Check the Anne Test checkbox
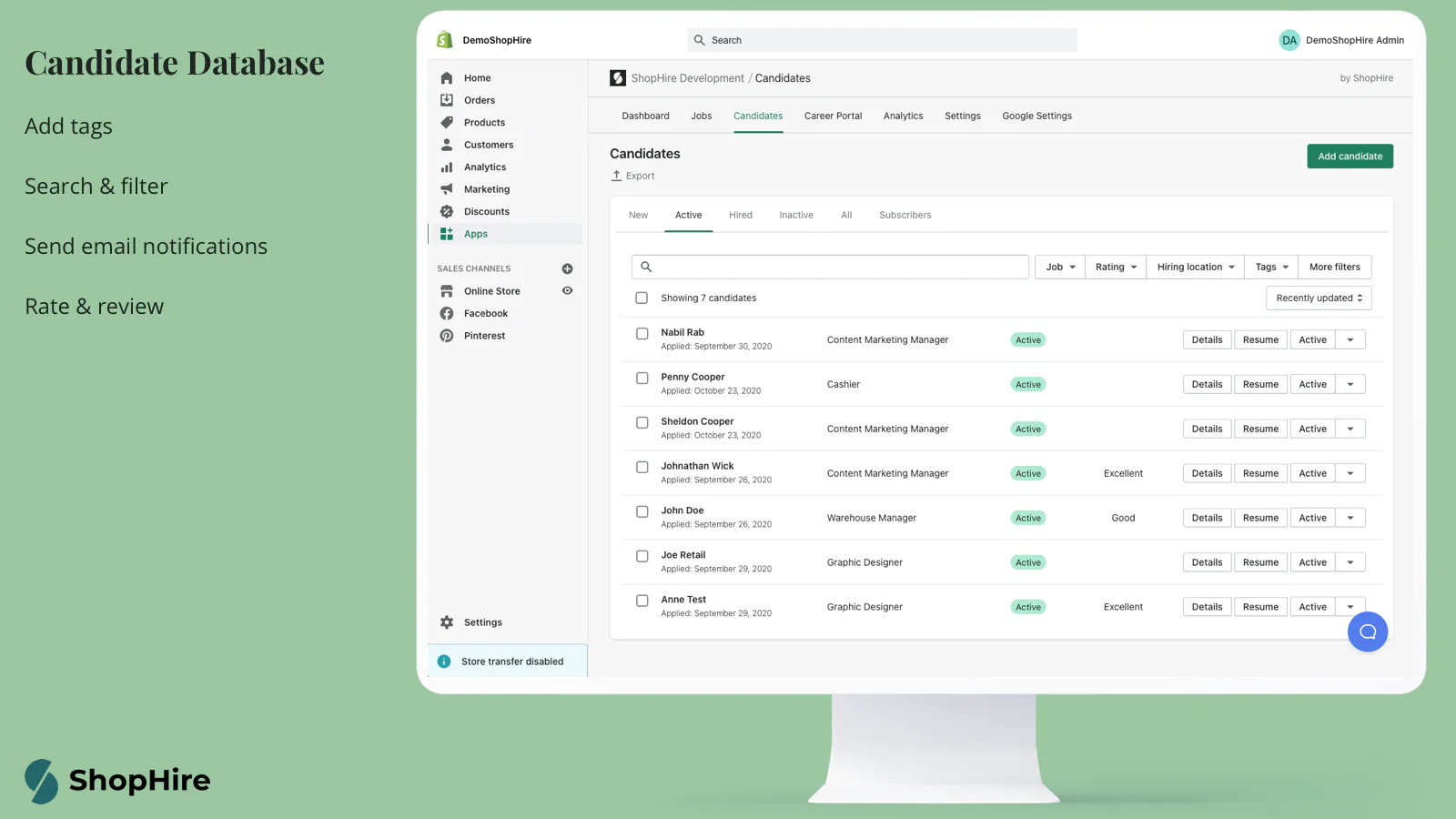This screenshot has width=1456, height=819. [x=642, y=601]
